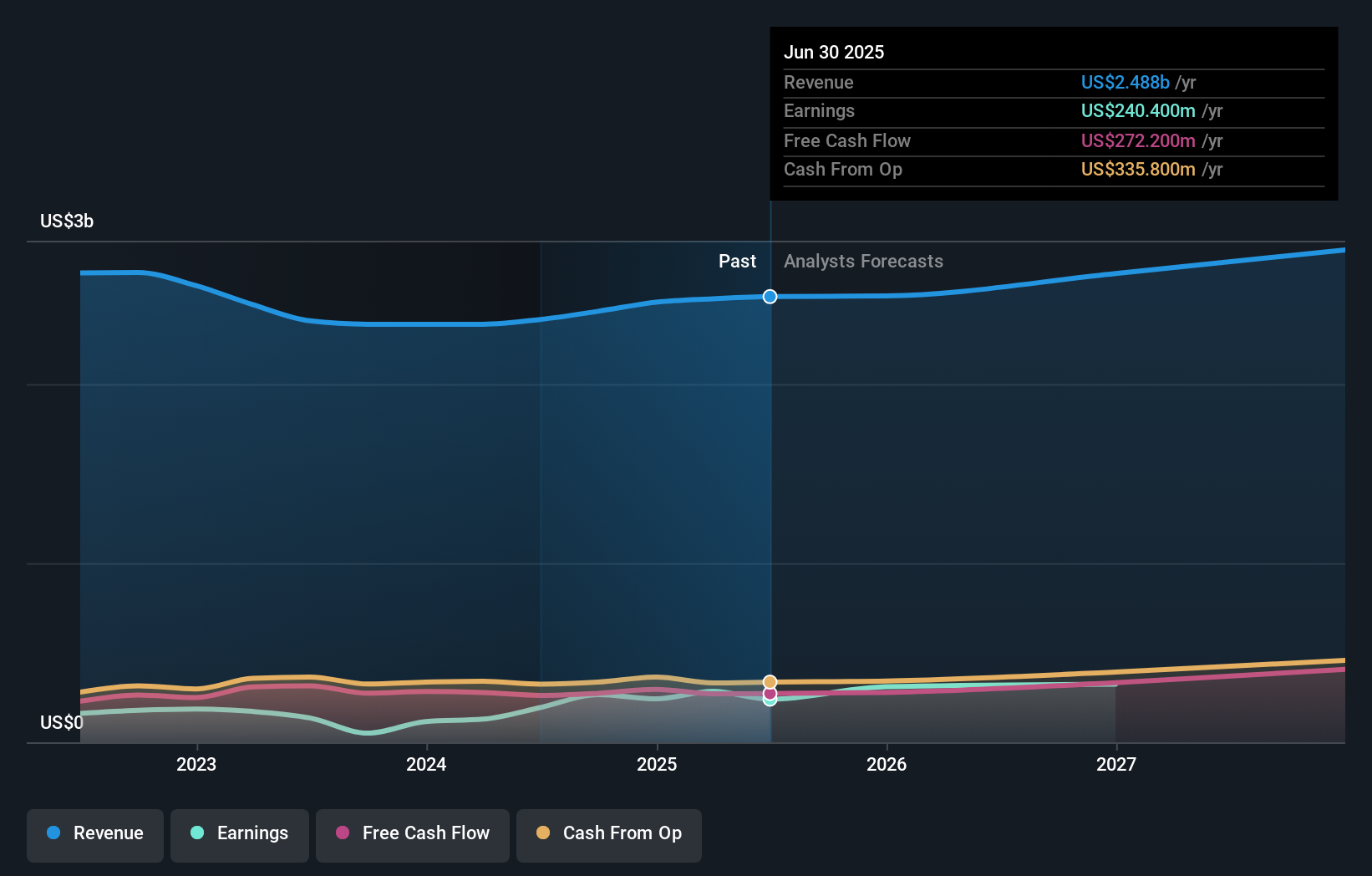Viewport: 1372px width, 876px height.
Task: Click the blue Revenue data point marker
Action: click(x=770, y=297)
